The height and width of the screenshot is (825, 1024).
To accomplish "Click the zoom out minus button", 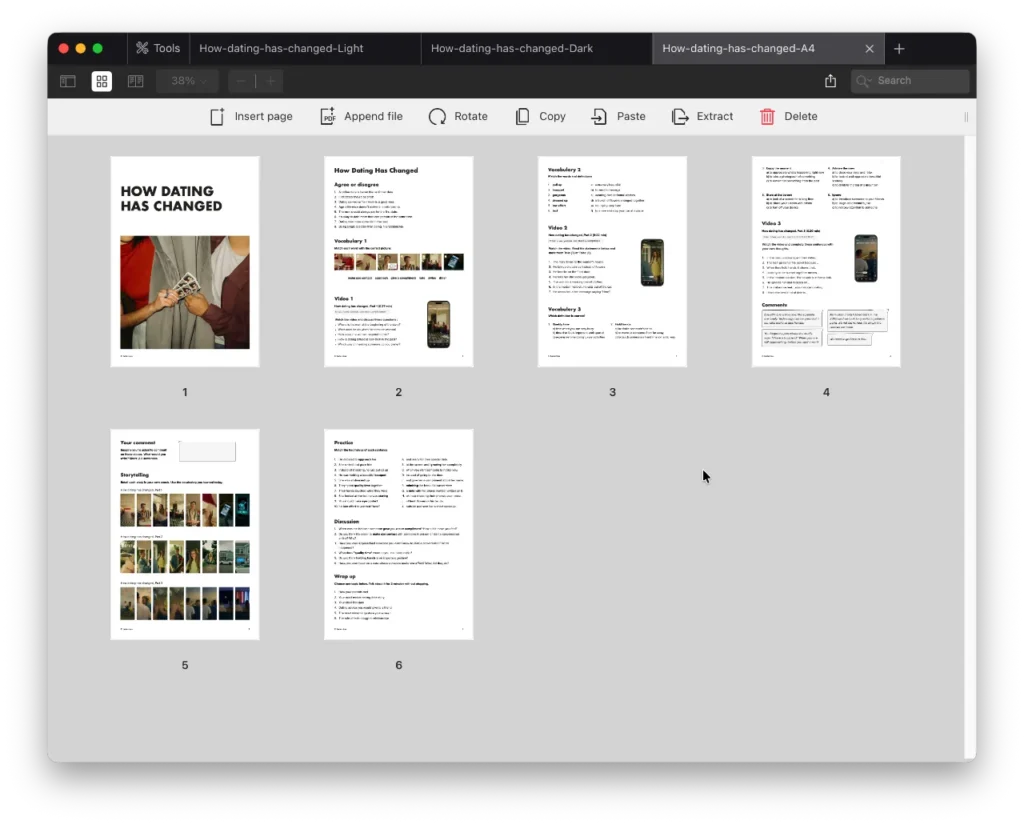I will click(x=241, y=81).
